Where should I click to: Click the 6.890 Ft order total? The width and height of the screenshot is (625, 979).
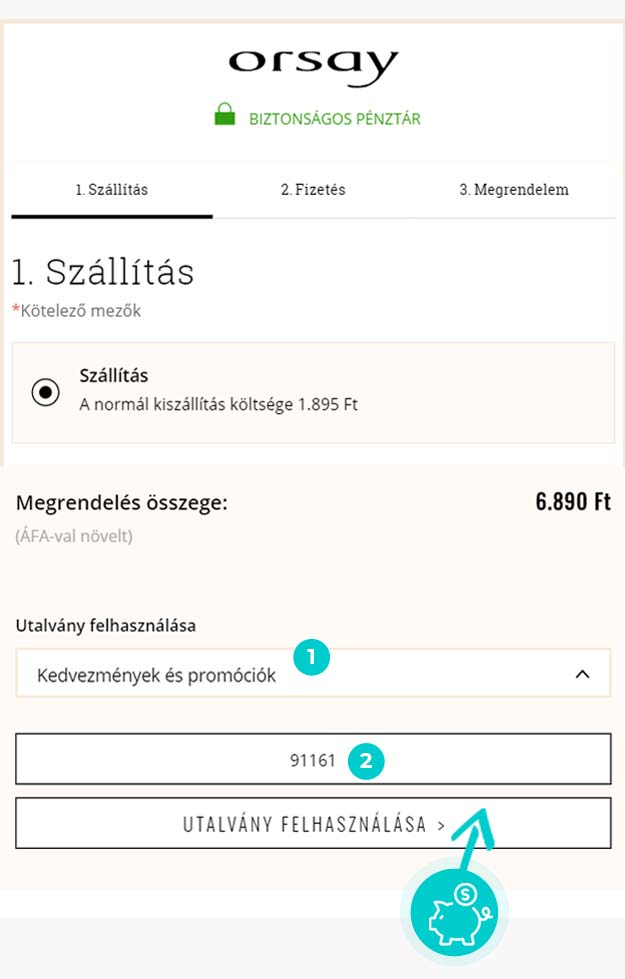click(x=573, y=502)
